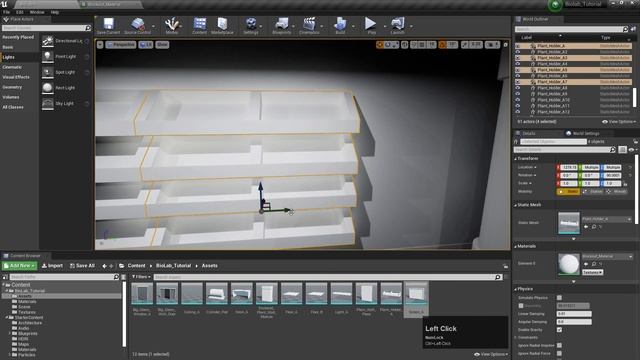The width and height of the screenshot is (640, 360).
Task: Click the Import button
Action: tap(52, 266)
